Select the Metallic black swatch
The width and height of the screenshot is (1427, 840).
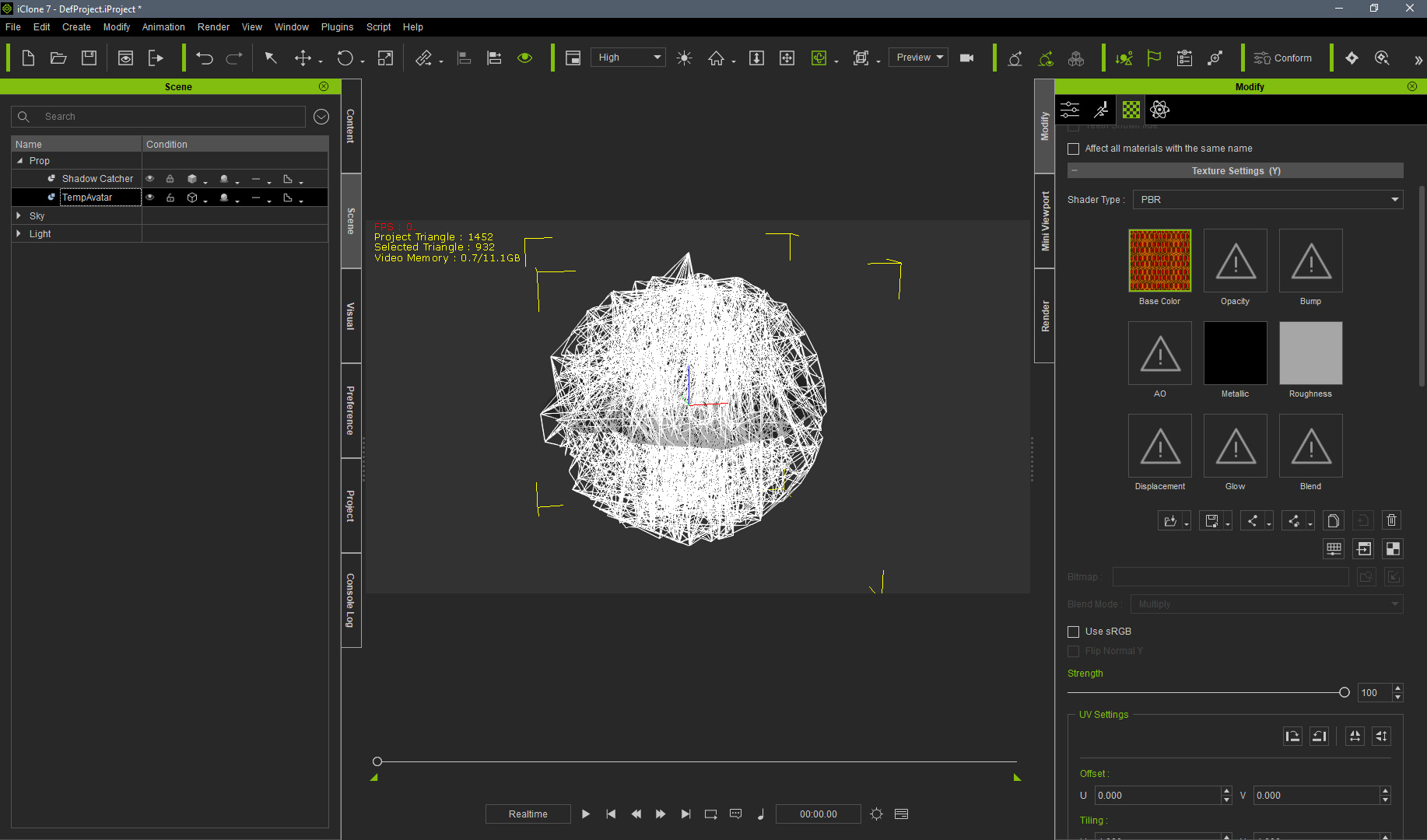click(1235, 353)
